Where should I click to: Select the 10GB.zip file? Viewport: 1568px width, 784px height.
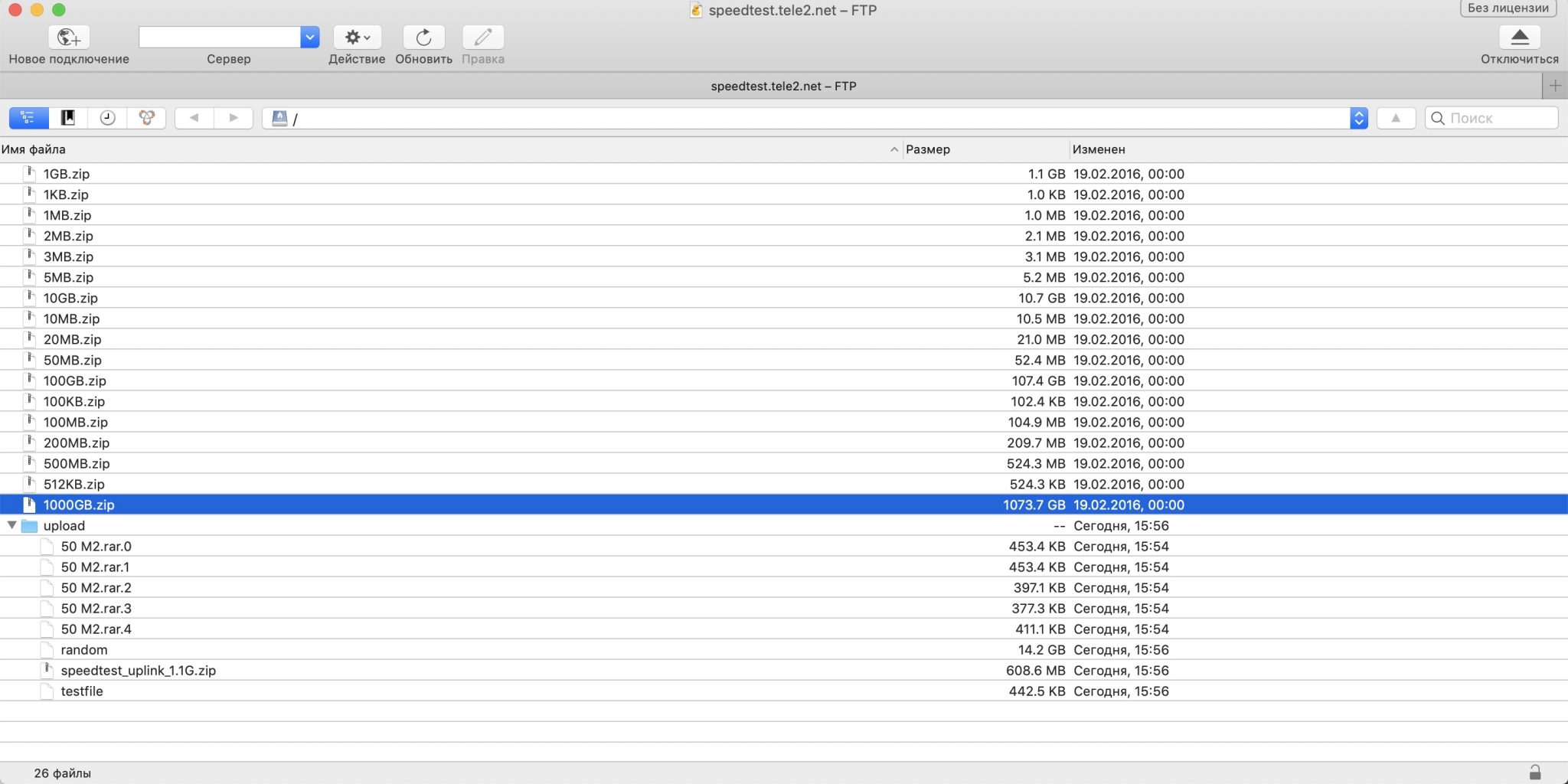(784, 298)
